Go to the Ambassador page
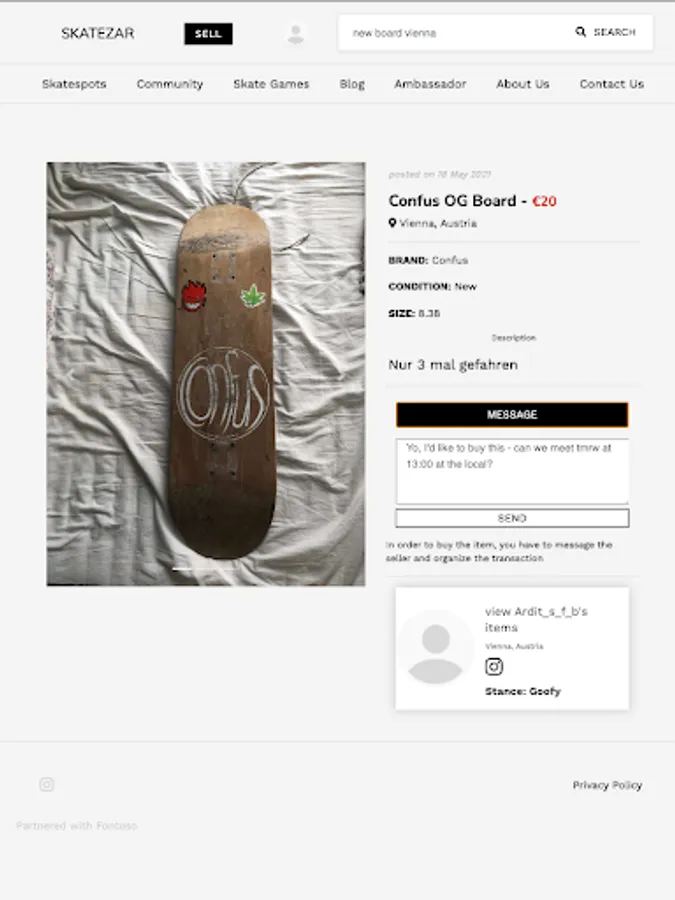 [430, 84]
